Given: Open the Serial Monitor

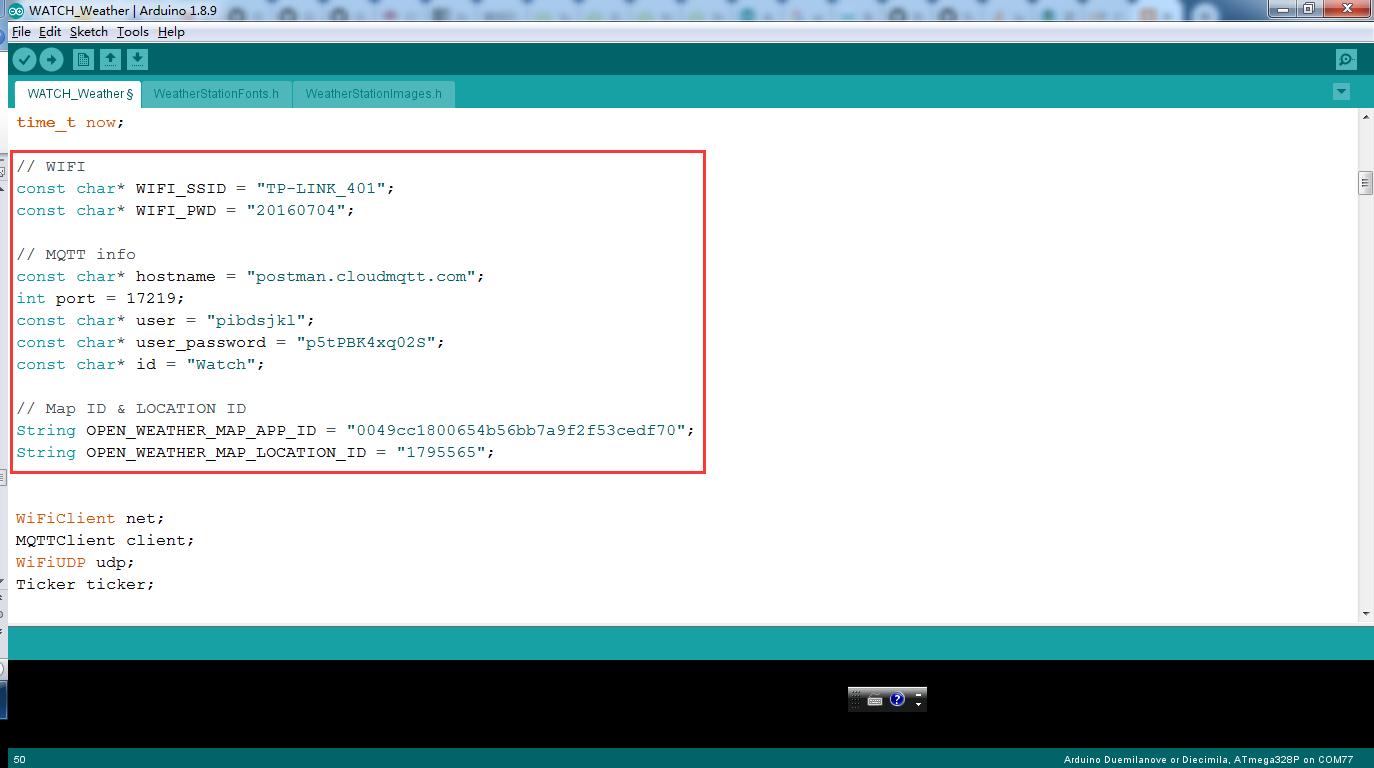Looking at the screenshot, I should (x=1347, y=60).
